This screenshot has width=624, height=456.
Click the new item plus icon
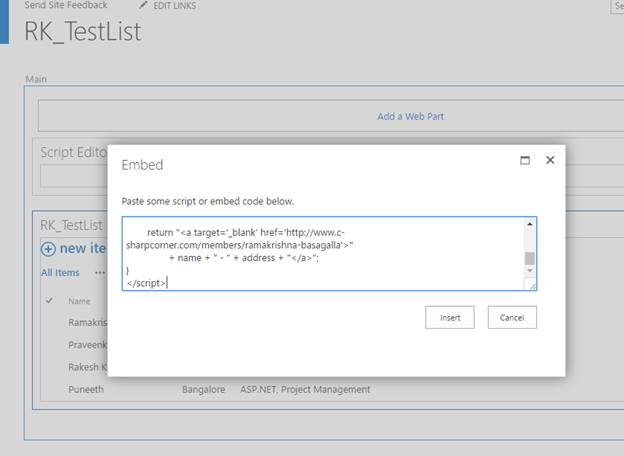[x=48, y=249]
